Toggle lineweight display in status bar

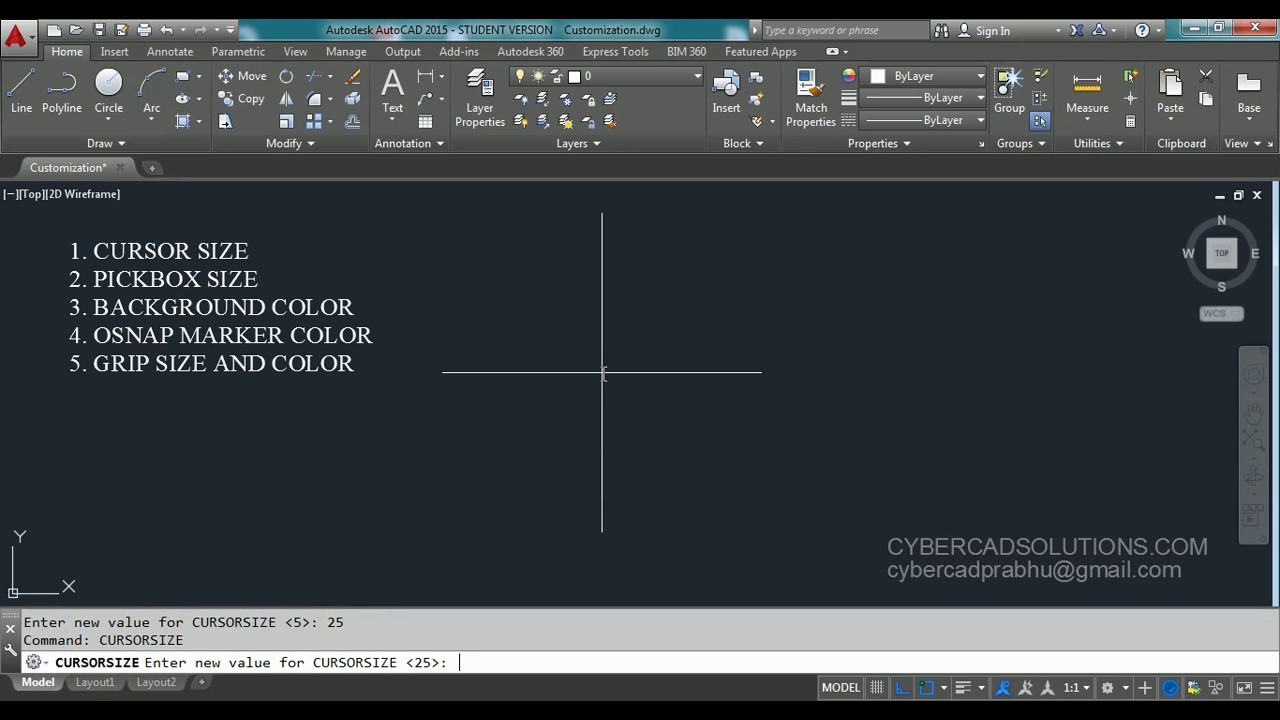tap(963, 688)
